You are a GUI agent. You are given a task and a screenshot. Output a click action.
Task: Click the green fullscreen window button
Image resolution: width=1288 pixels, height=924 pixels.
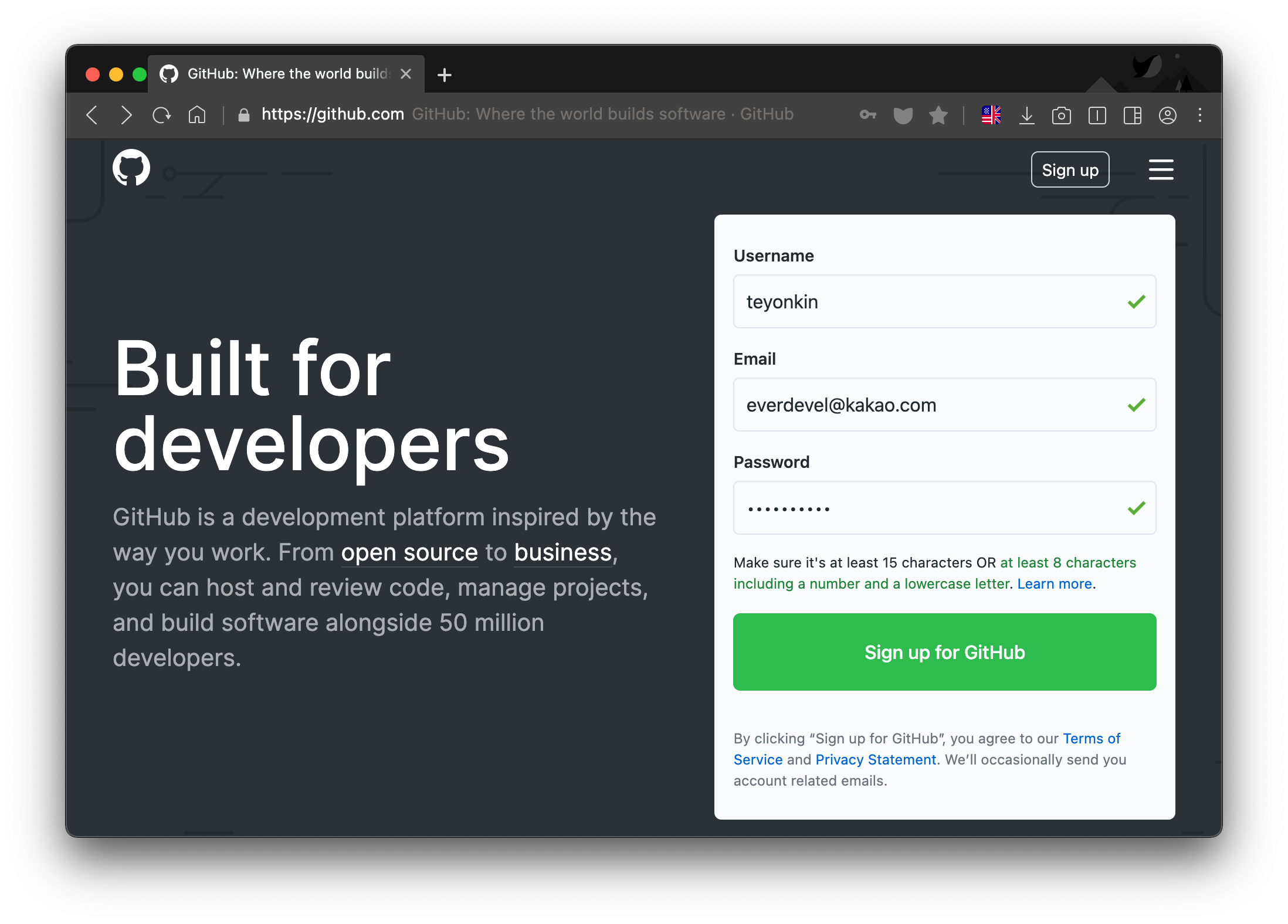tap(140, 74)
